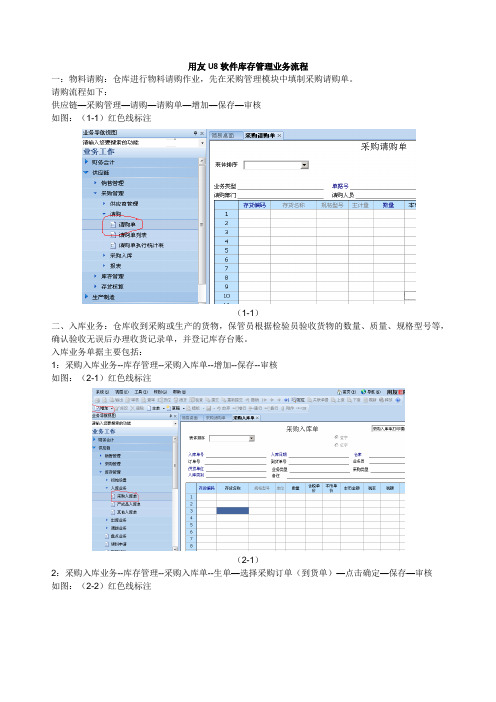Click 请购部门 field on 采购请购单
This screenshot has height=702, width=496.
(280, 195)
